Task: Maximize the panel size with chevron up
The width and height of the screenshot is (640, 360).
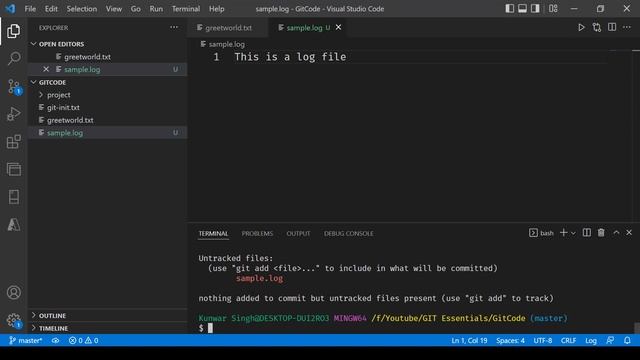Action: tap(616, 233)
